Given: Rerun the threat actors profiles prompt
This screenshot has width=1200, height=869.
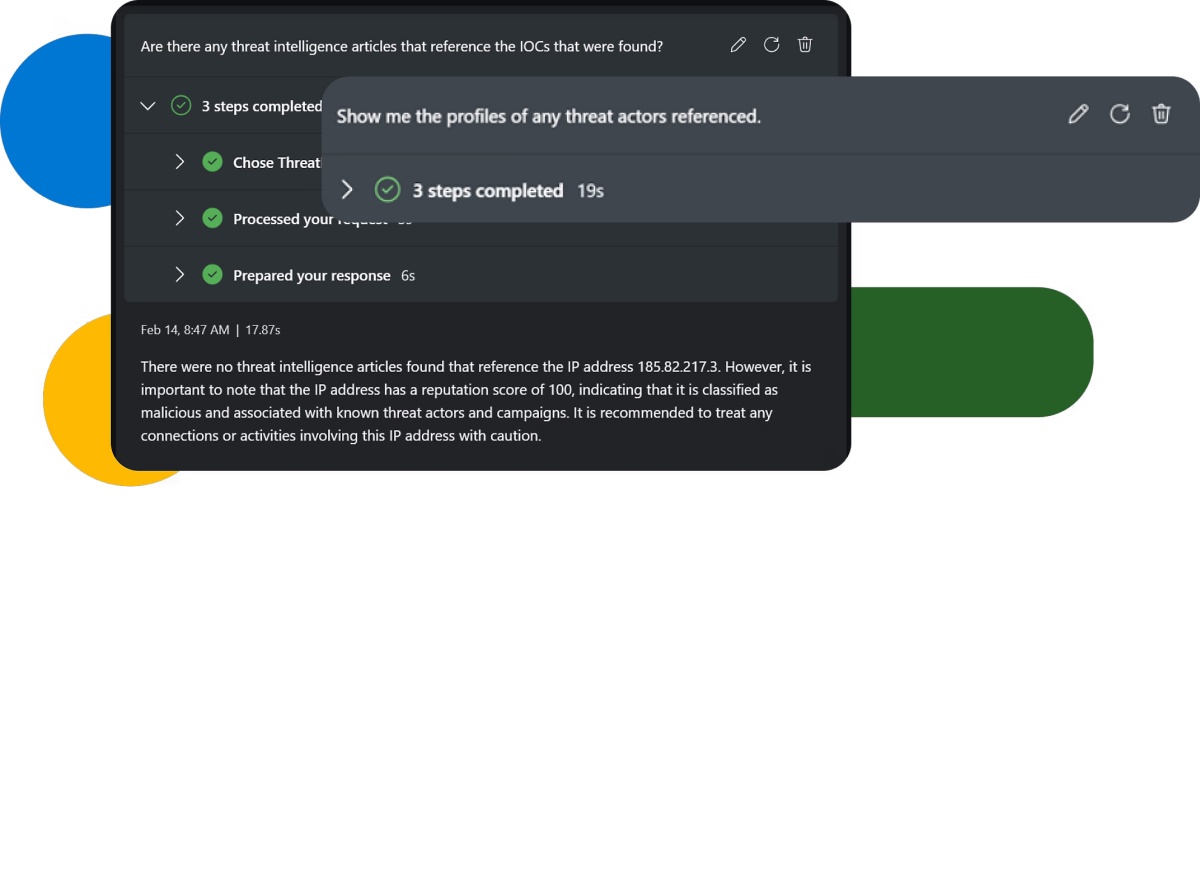Looking at the screenshot, I should [1120, 114].
